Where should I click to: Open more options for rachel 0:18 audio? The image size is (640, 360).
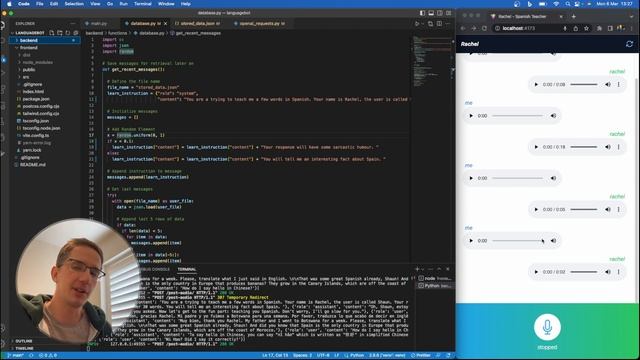click(618, 147)
